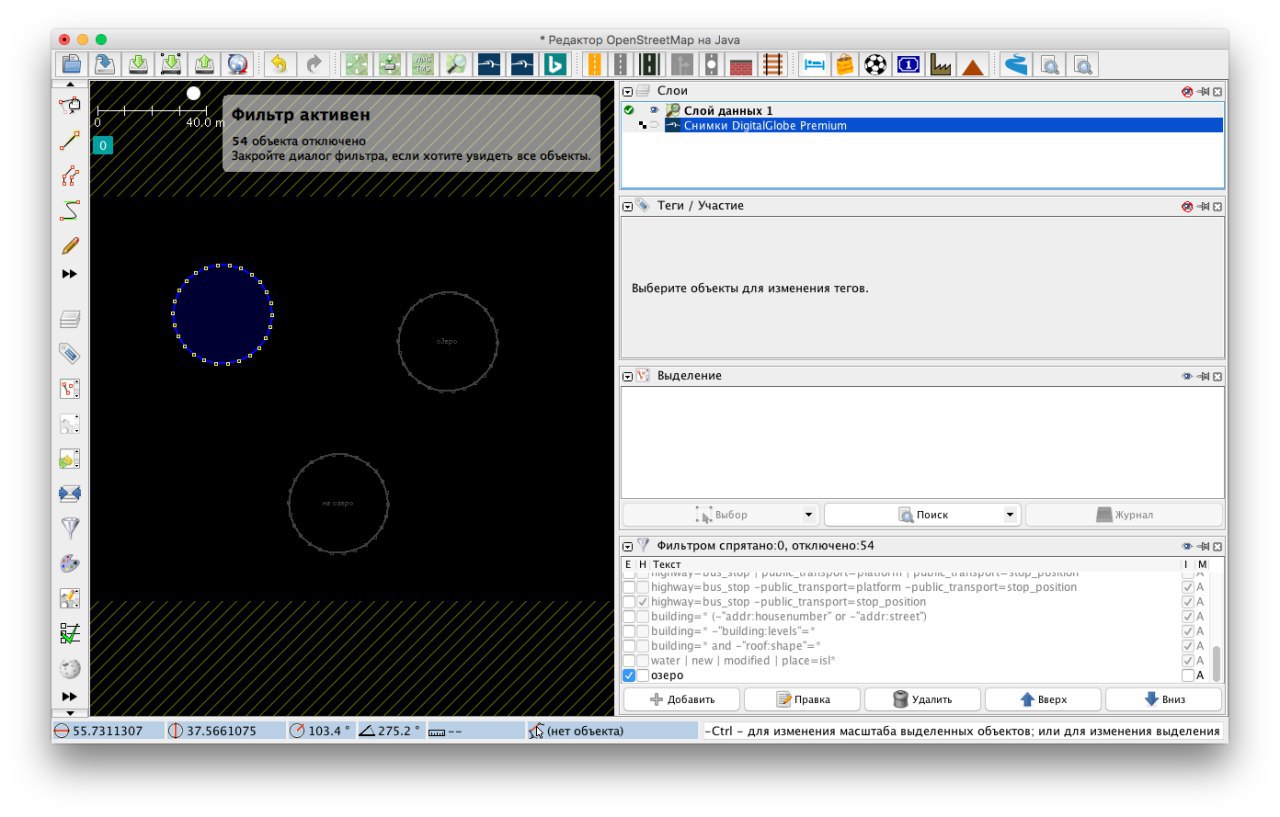Click the magnifier search icon in toolbar
The width and height of the screenshot is (1280, 817).
coord(456,65)
